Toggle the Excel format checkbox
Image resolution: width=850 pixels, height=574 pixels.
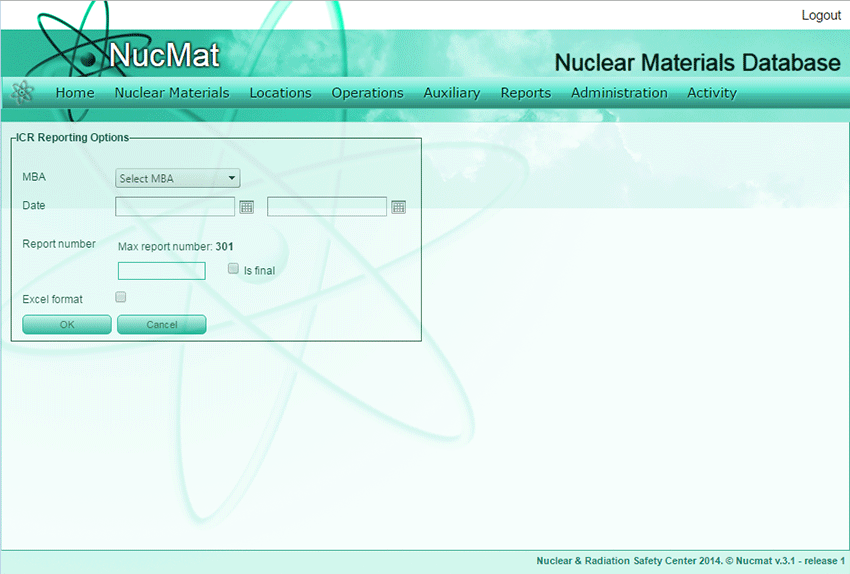[121, 297]
